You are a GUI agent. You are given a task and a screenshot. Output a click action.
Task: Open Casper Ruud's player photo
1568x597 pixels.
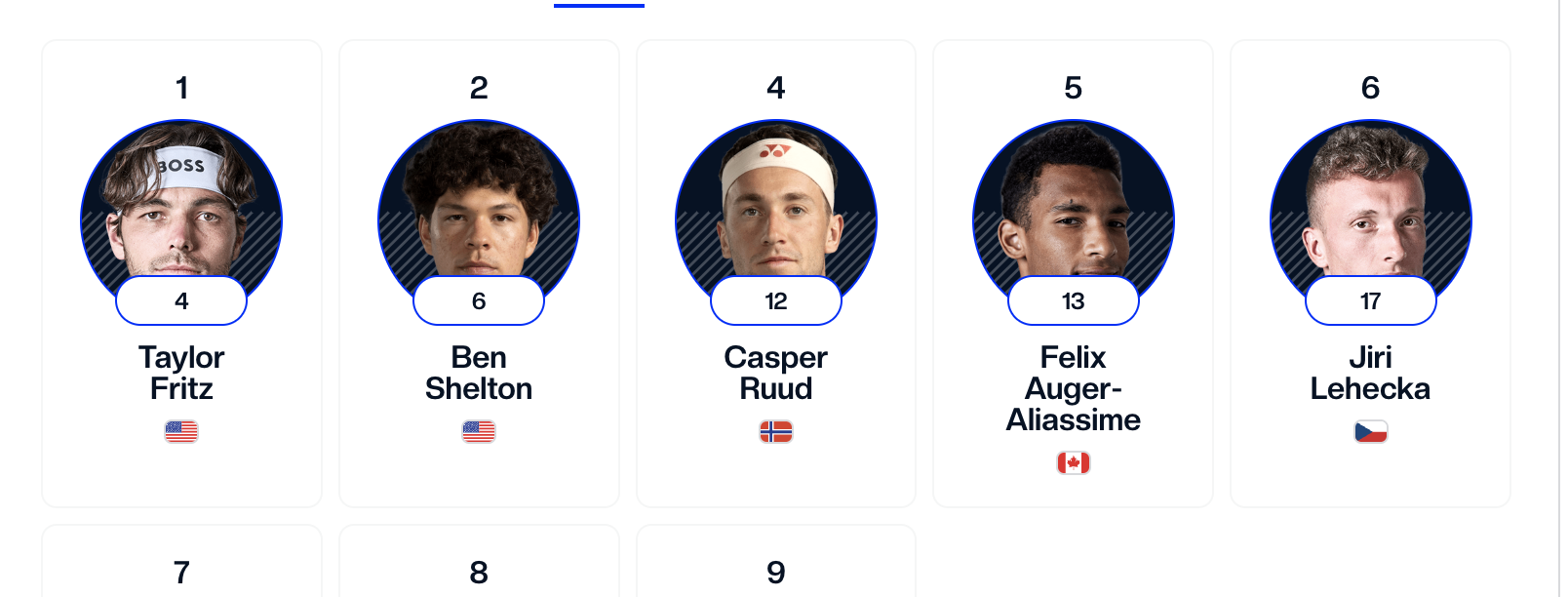point(776,205)
